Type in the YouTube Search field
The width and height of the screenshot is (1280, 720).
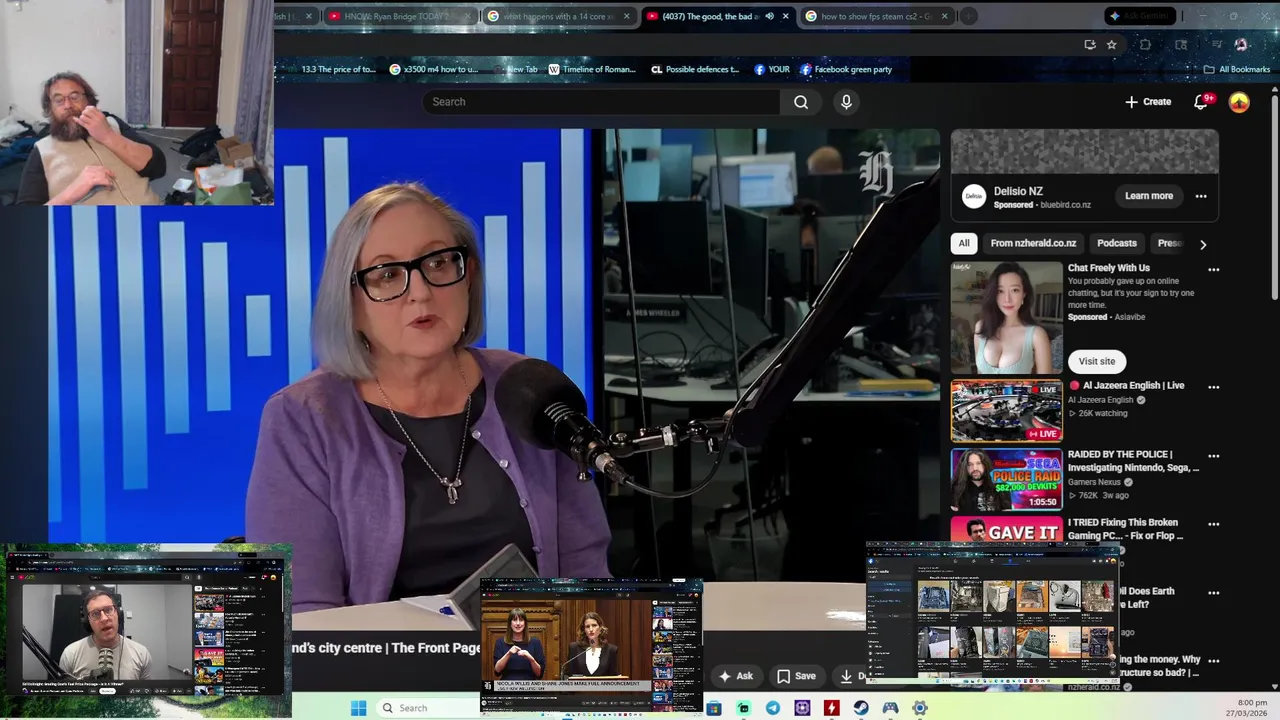tap(602, 102)
